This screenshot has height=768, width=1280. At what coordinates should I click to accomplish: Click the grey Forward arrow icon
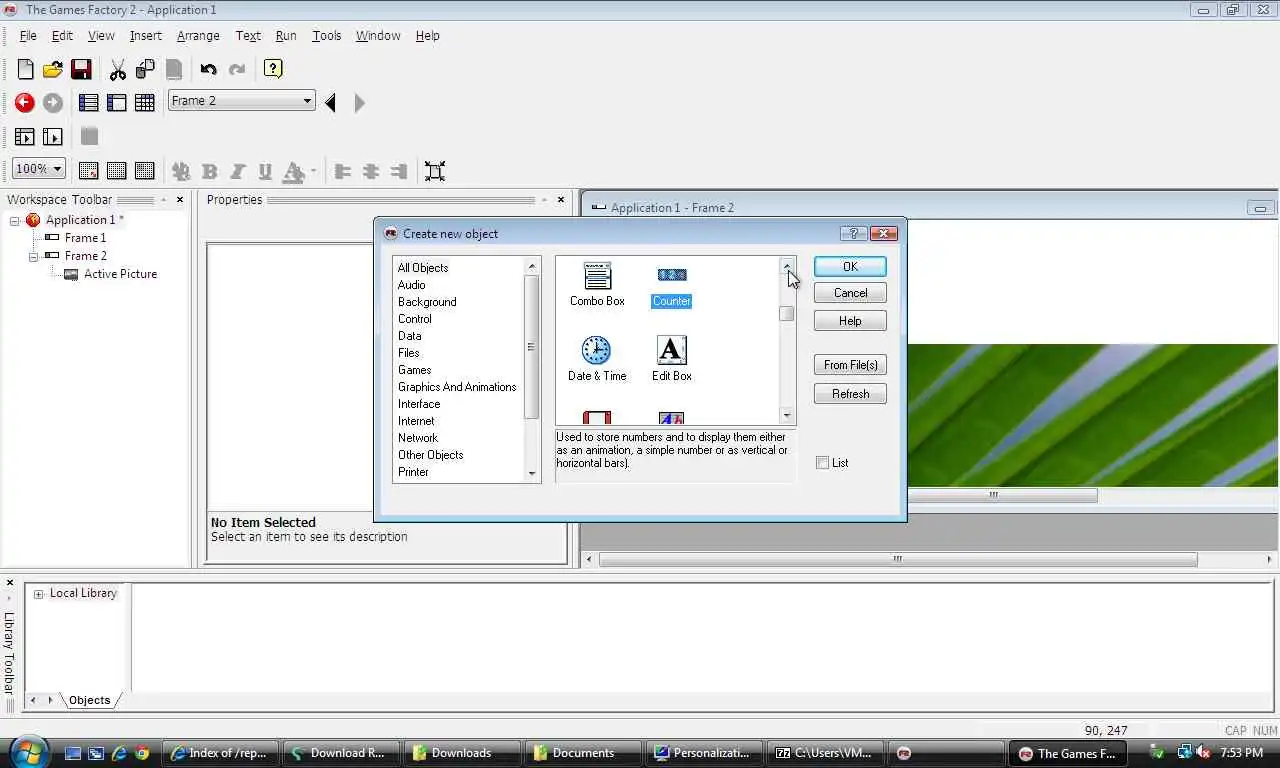pos(53,103)
